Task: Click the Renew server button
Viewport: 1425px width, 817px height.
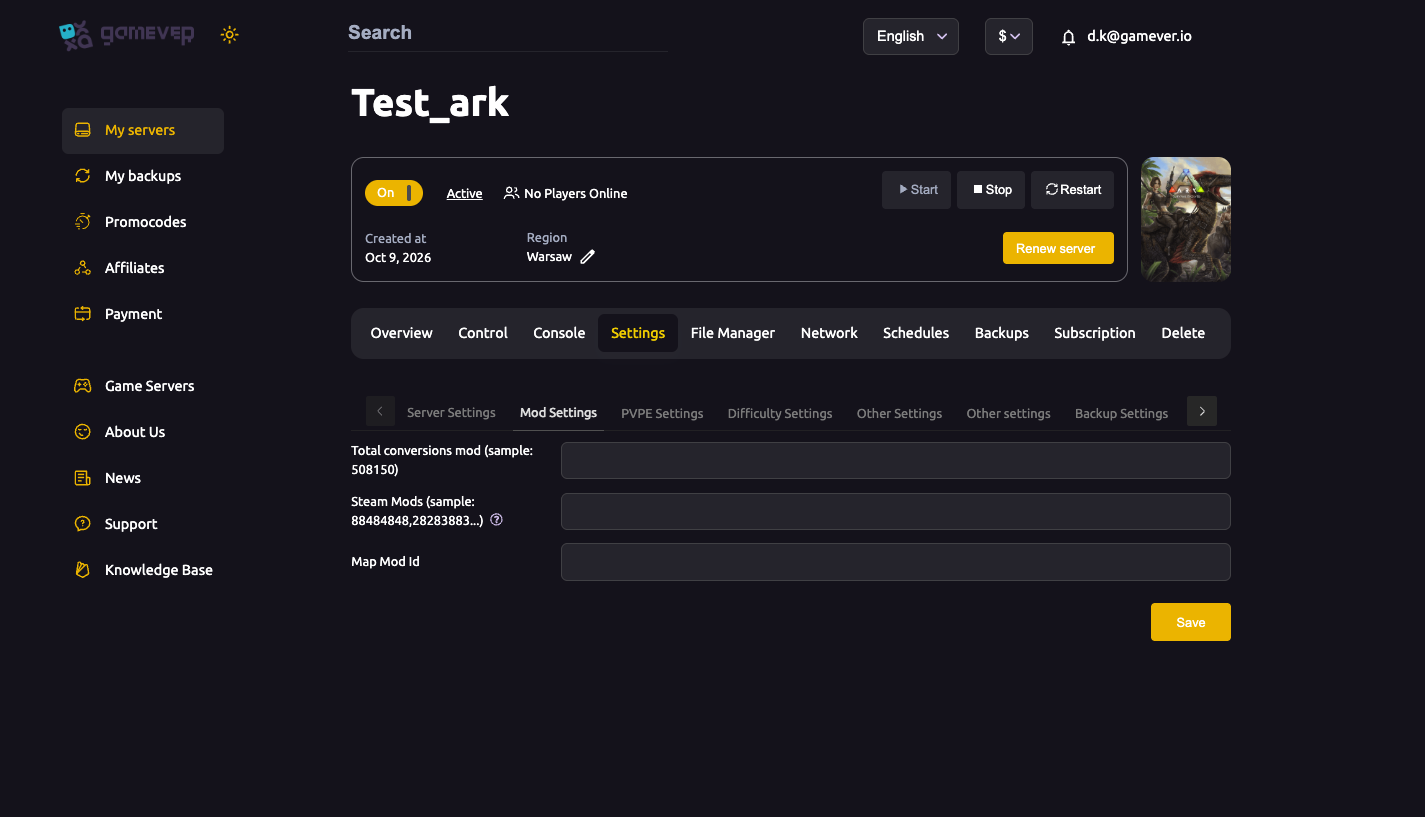Action: tap(1058, 248)
